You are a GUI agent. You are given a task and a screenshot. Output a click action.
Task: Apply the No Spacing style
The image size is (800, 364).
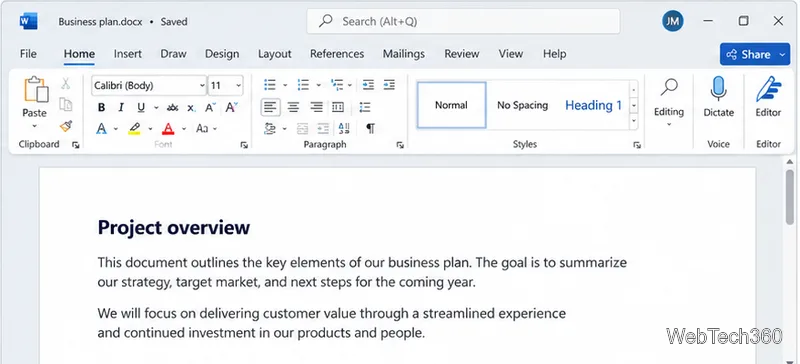pyautogui.click(x=522, y=105)
